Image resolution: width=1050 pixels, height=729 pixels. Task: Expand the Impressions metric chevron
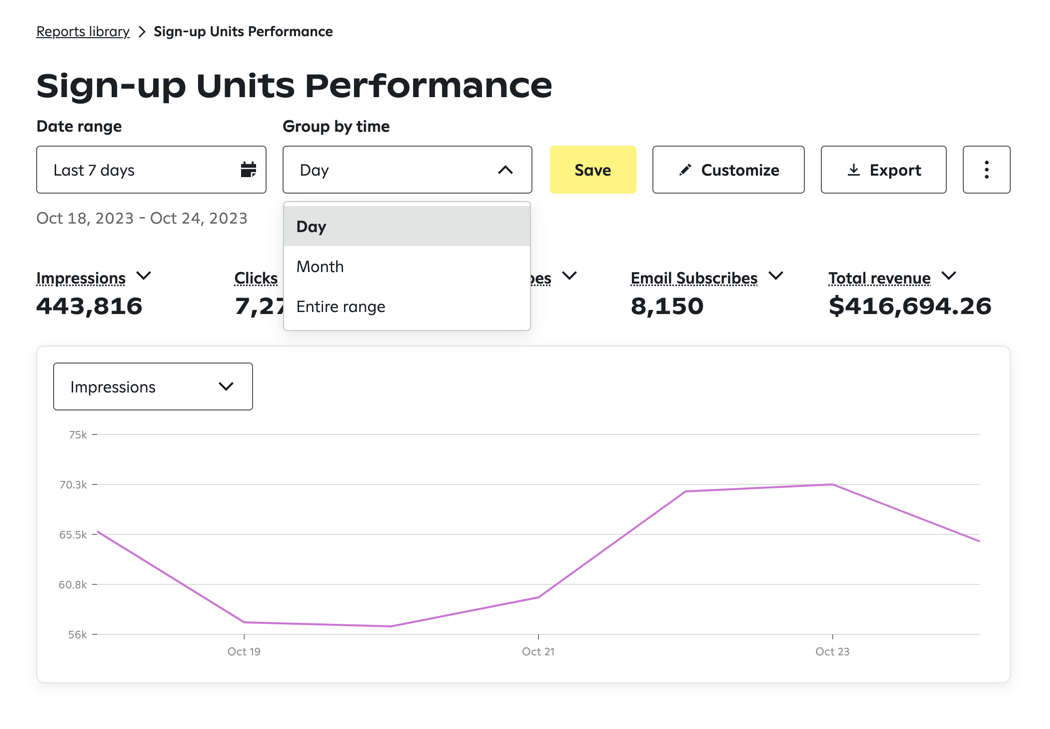pyautogui.click(x=144, y=276)
